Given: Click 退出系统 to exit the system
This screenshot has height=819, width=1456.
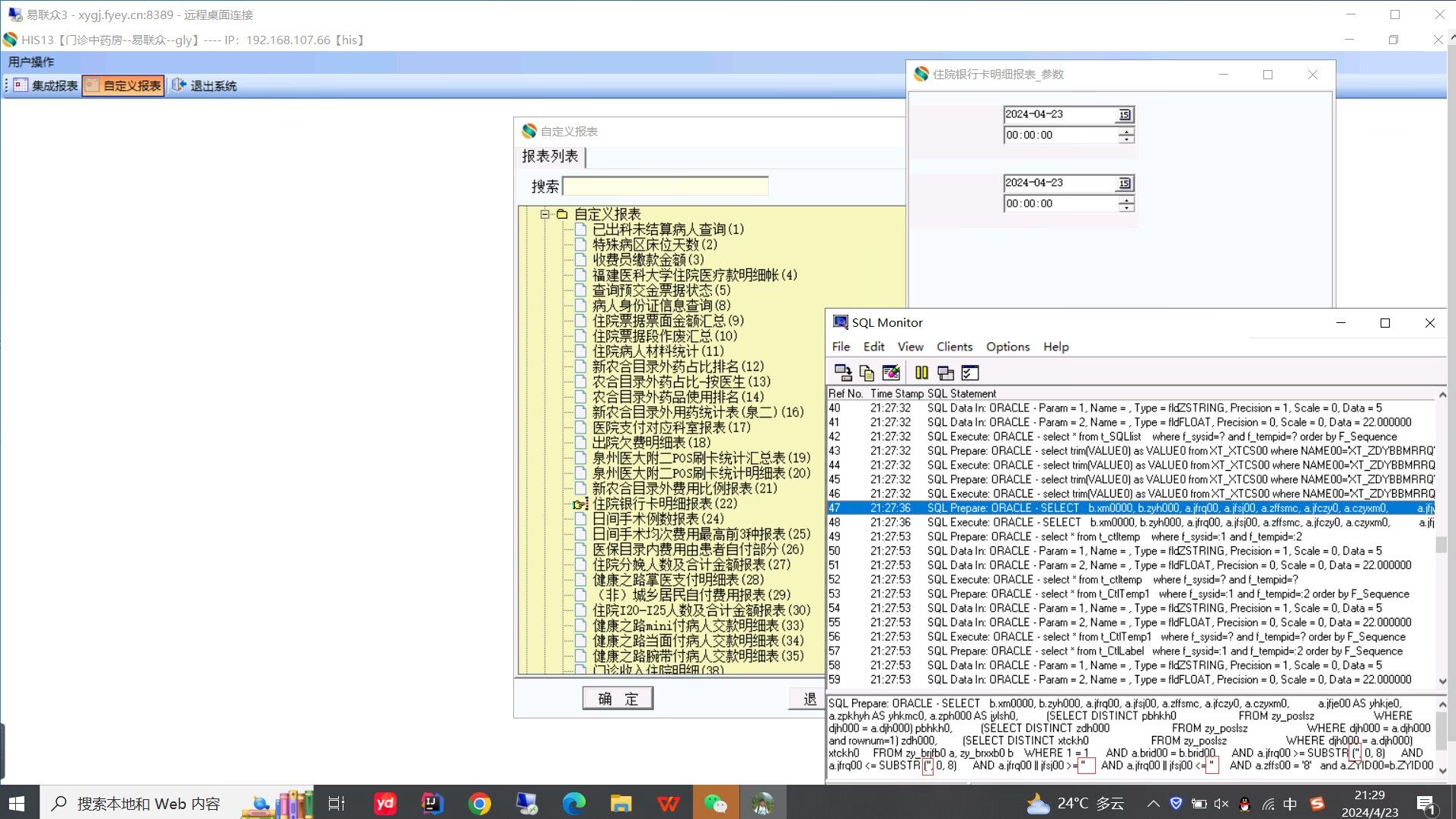Looking at the screenshot, I should pyautogui.click(x=205, y=86).
